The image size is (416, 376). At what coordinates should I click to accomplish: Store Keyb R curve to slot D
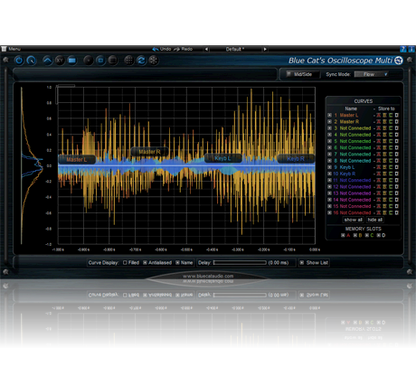pyautogui.click(x=397, y=174)
